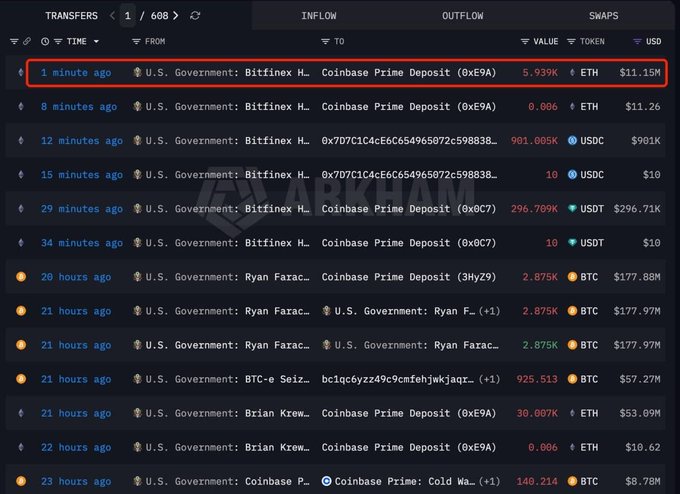
Task: Click USDC token icon in 15 minutes ago row
Action: pos(572,175)
